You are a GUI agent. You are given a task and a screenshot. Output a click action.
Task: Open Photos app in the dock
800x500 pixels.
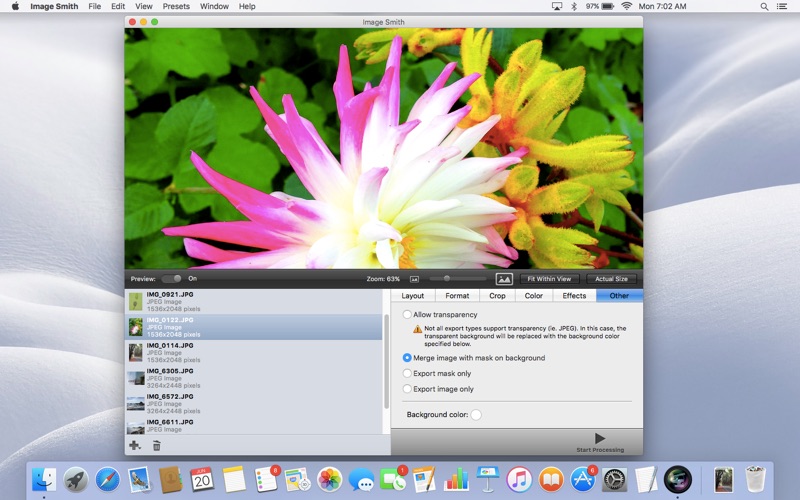point(329,480)
